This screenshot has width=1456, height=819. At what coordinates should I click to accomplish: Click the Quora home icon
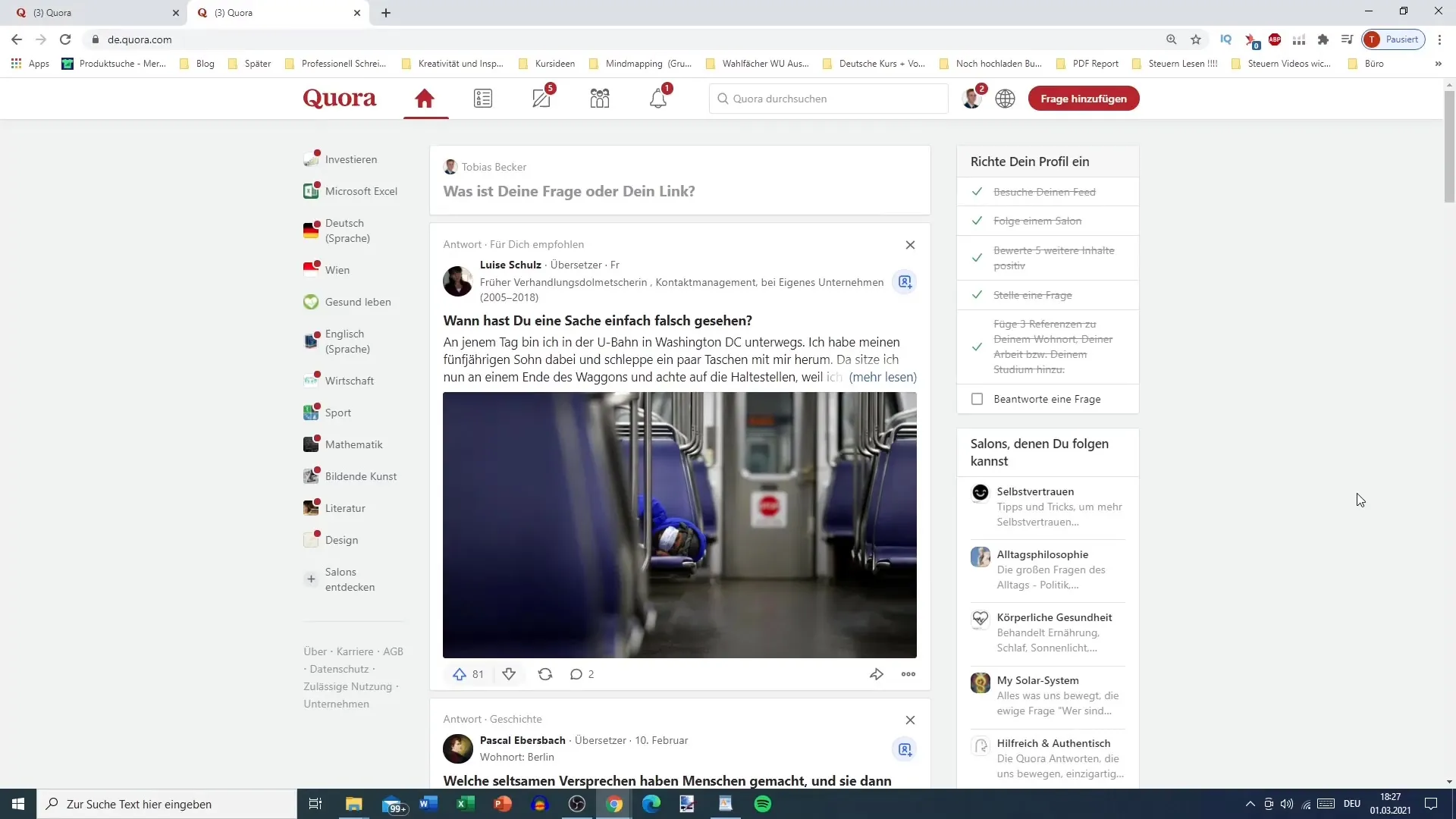point(425,98)
